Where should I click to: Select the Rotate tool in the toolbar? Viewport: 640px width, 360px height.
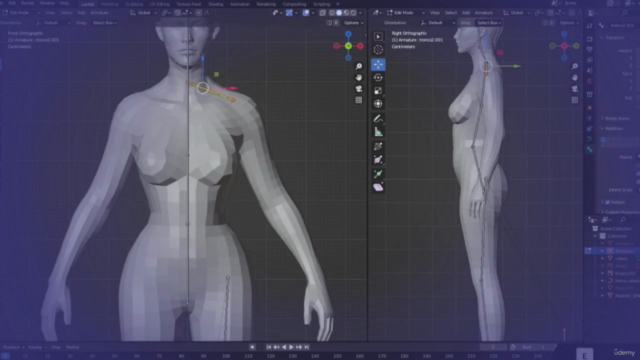[378, 78]
